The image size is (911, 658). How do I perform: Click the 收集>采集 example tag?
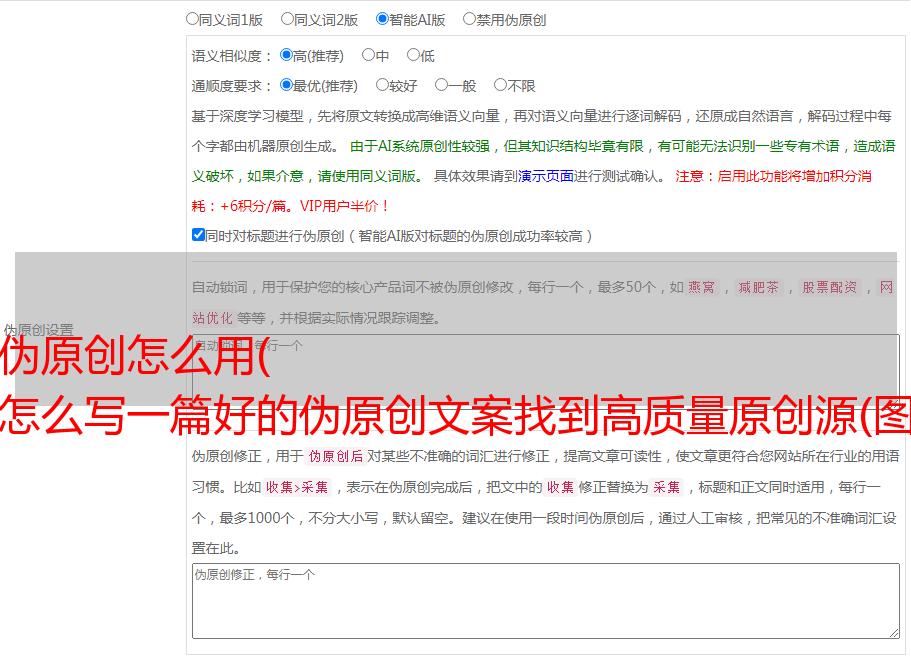tap(297, 487)
